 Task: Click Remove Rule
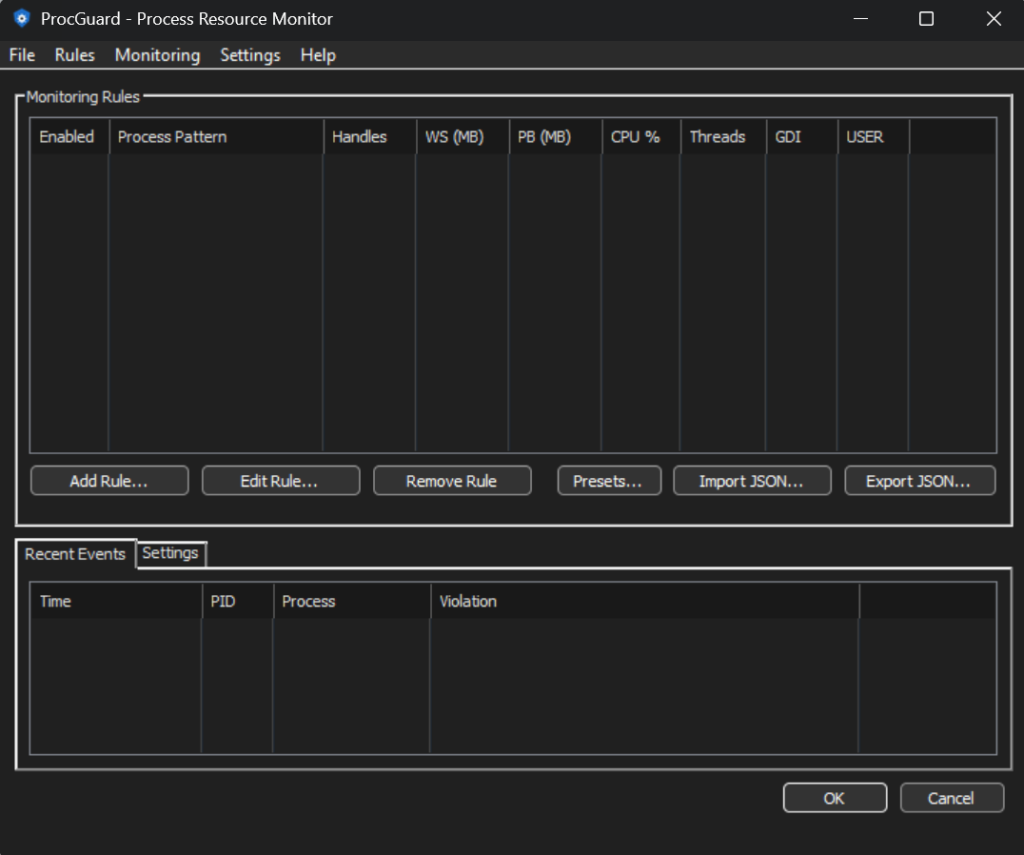[x=452, y=480]
